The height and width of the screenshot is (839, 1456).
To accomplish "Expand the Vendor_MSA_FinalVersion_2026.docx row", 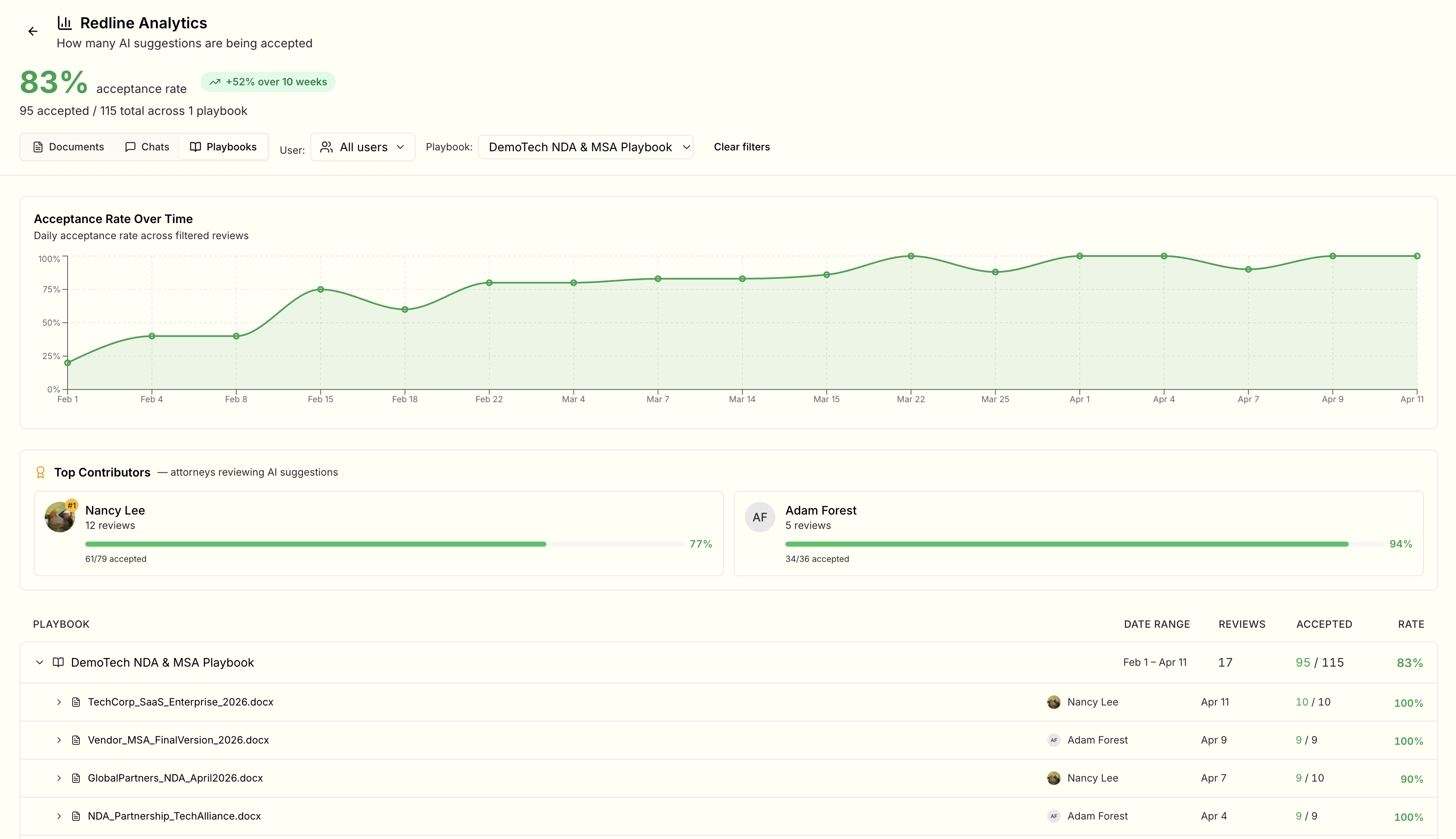I will pyautogui.click(x=59, y=740).
